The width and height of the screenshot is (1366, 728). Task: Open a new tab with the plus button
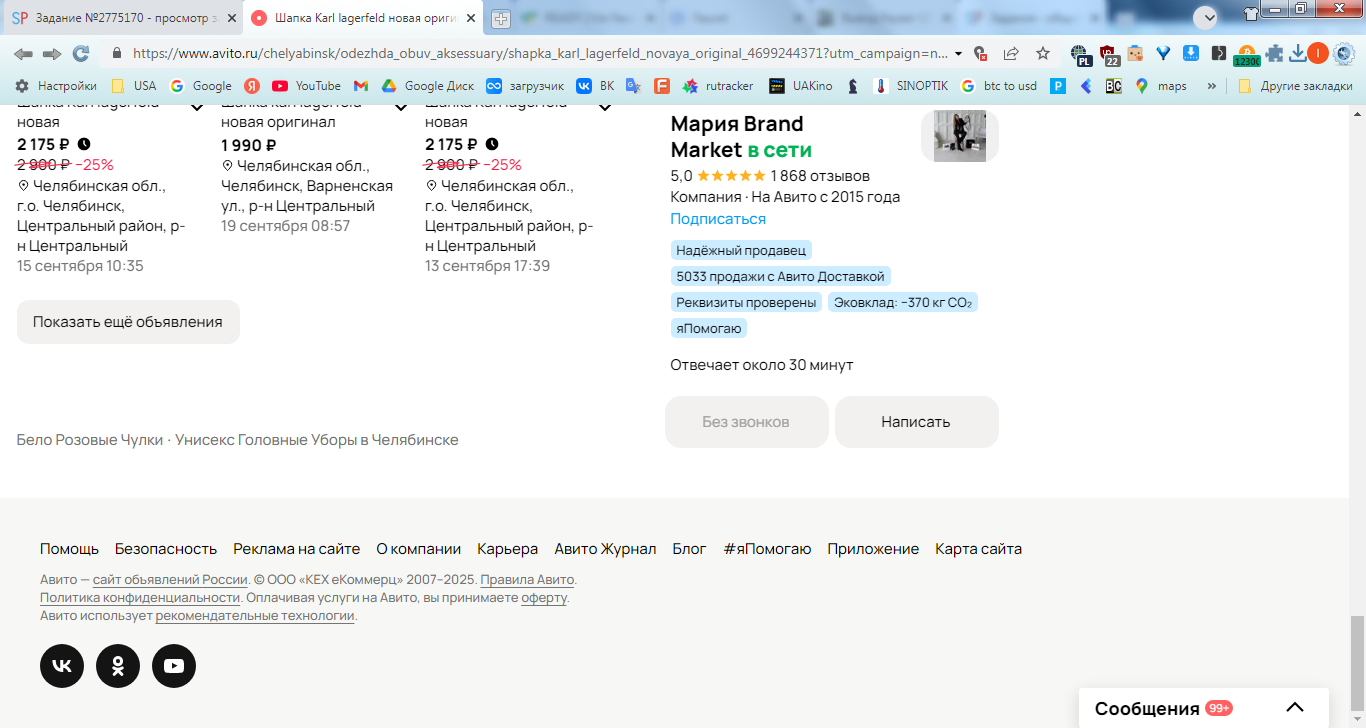pos(501,18)
